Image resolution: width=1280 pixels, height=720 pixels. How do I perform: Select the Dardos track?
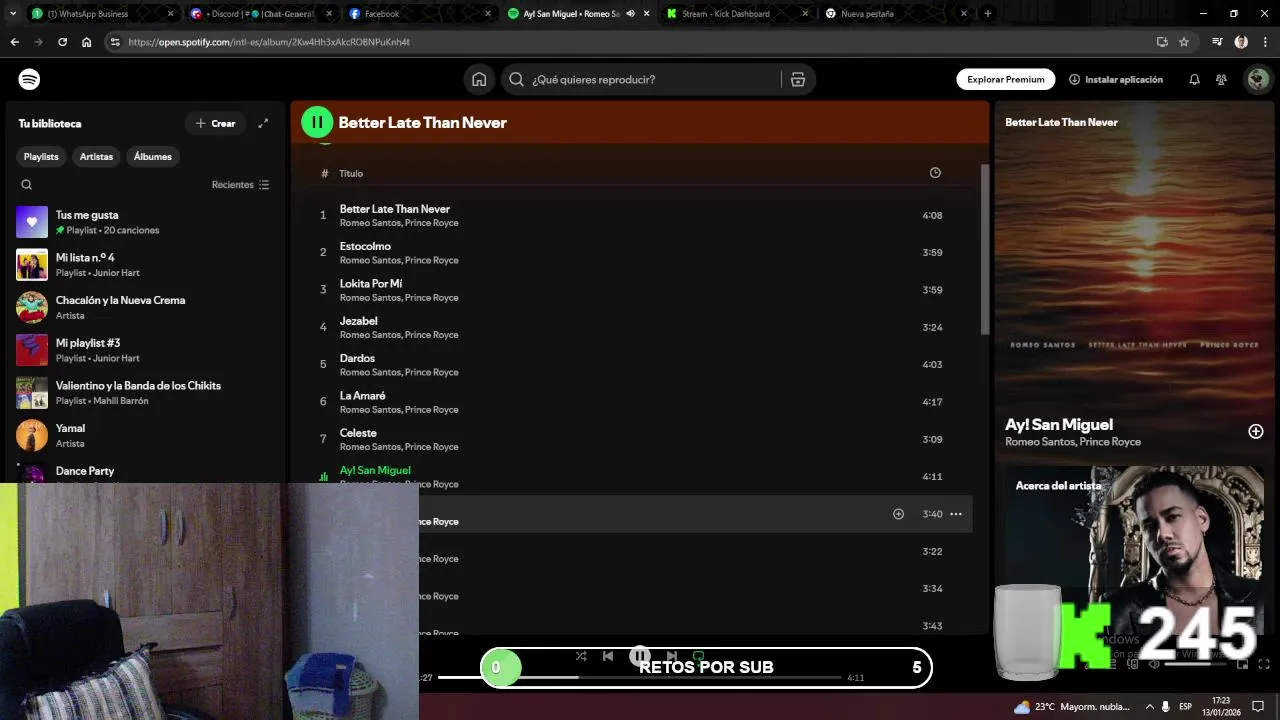tap(640, 364)
